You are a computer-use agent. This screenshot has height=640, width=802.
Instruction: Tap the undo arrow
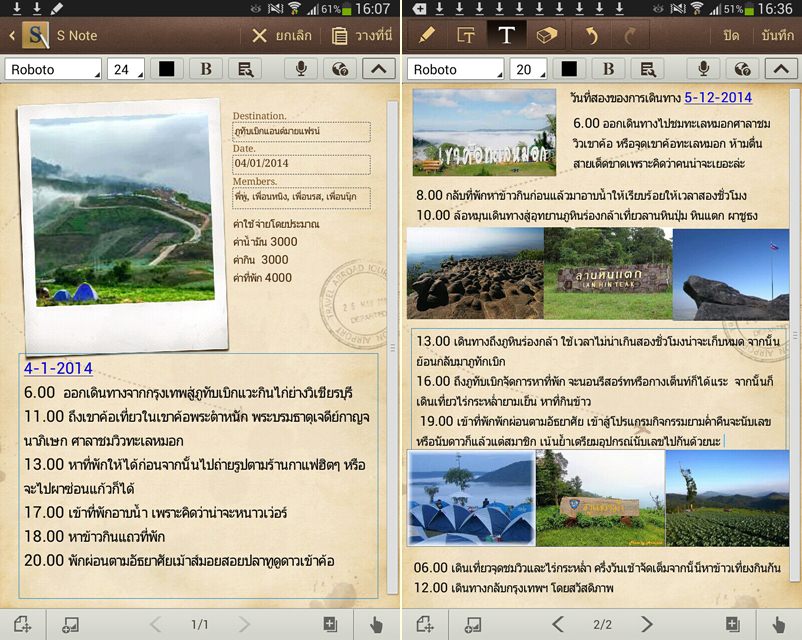591,35
